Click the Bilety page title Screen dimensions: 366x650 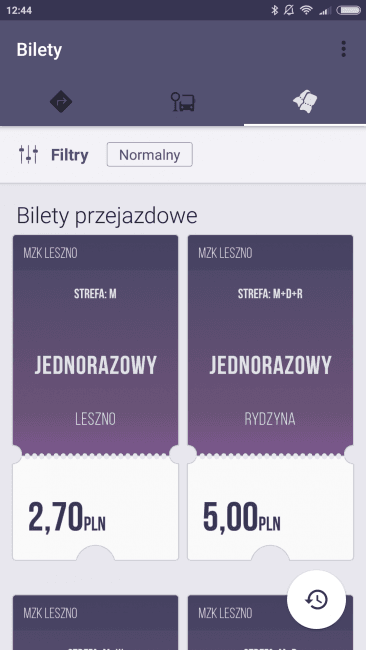click(39, 50)
